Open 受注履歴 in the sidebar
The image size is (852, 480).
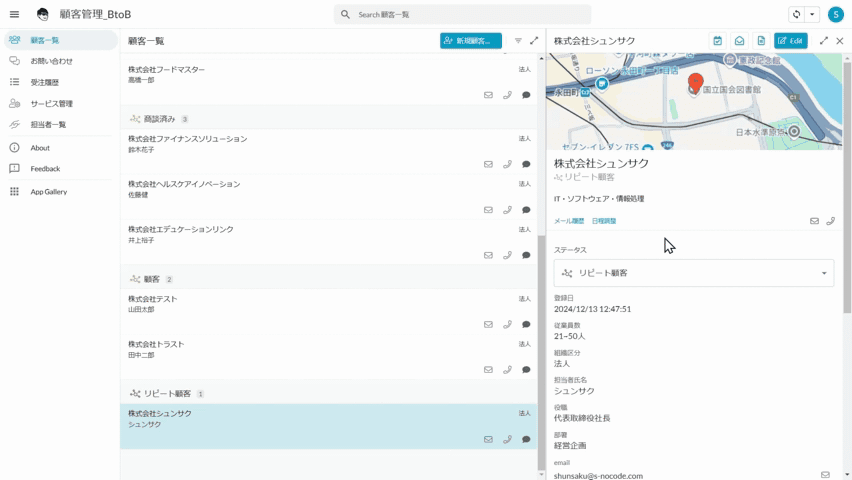60,82
